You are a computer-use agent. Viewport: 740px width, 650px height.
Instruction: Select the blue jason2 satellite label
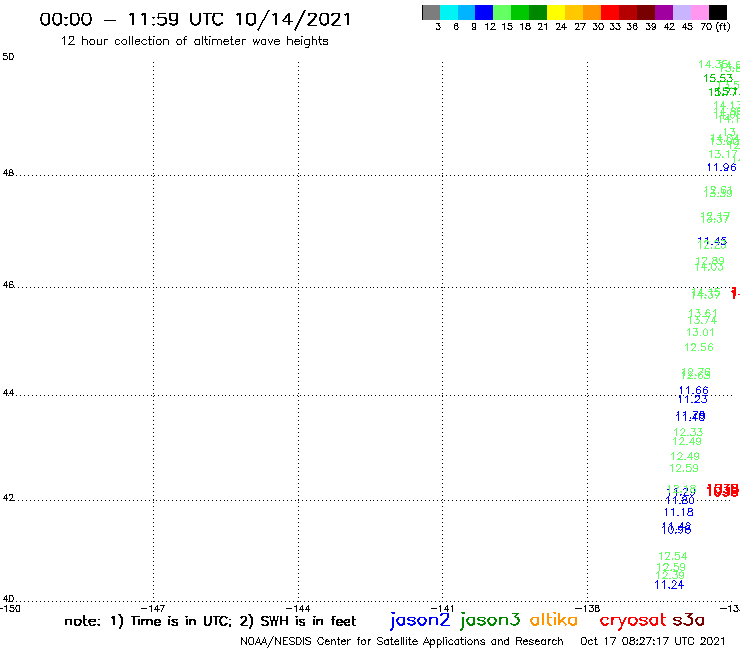click(420, 620)
